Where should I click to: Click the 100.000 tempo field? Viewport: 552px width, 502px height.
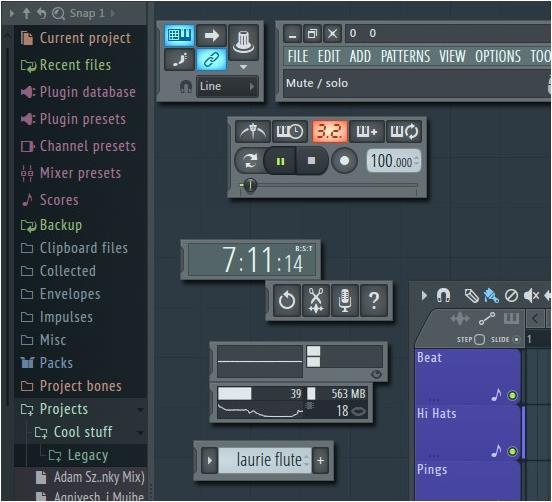click(394, 161)
